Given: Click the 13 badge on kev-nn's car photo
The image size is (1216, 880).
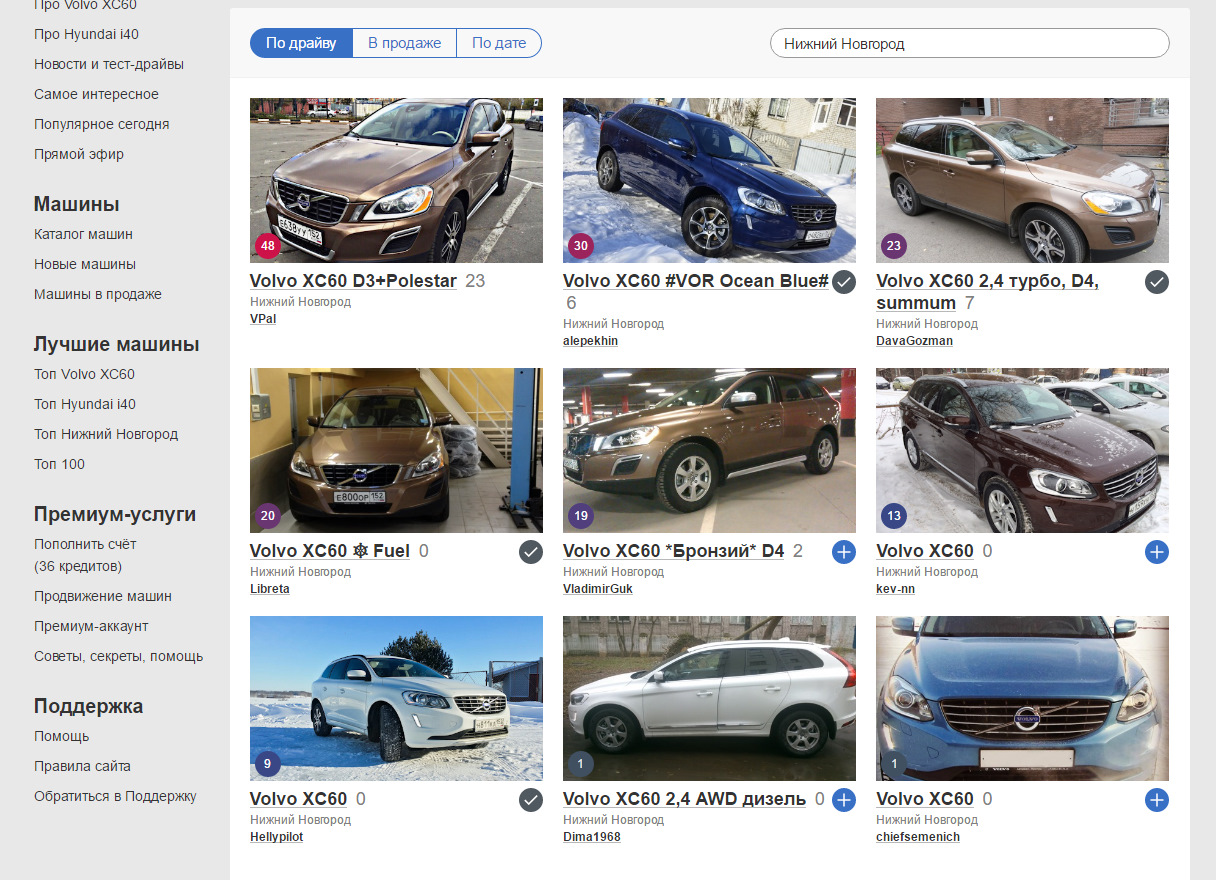Looking at the screenshot, I should [893, 516].
